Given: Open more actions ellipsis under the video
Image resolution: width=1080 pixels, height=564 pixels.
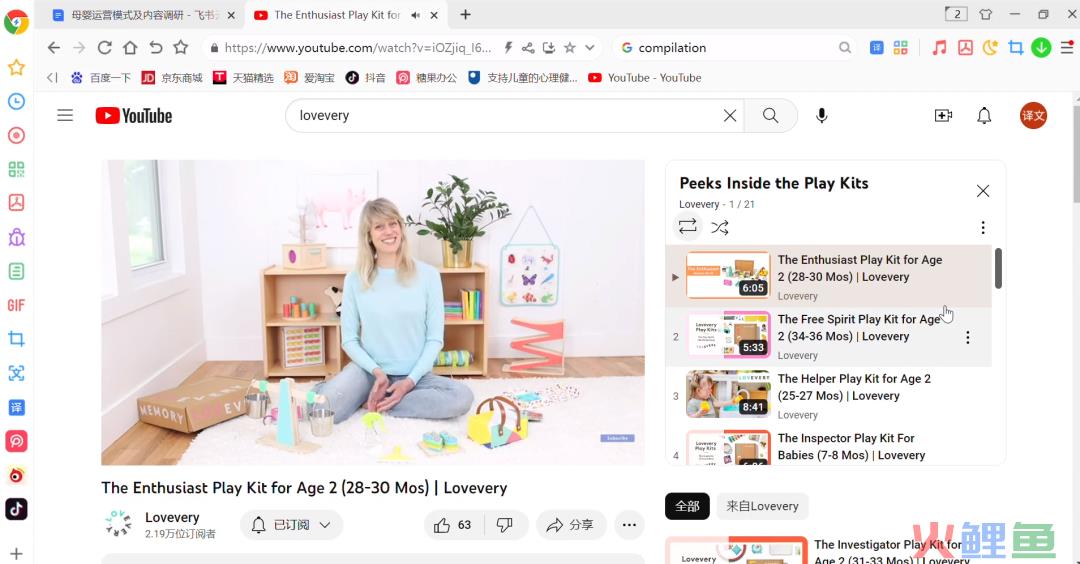Looking at the screenshot, I should tap(629, 525).
